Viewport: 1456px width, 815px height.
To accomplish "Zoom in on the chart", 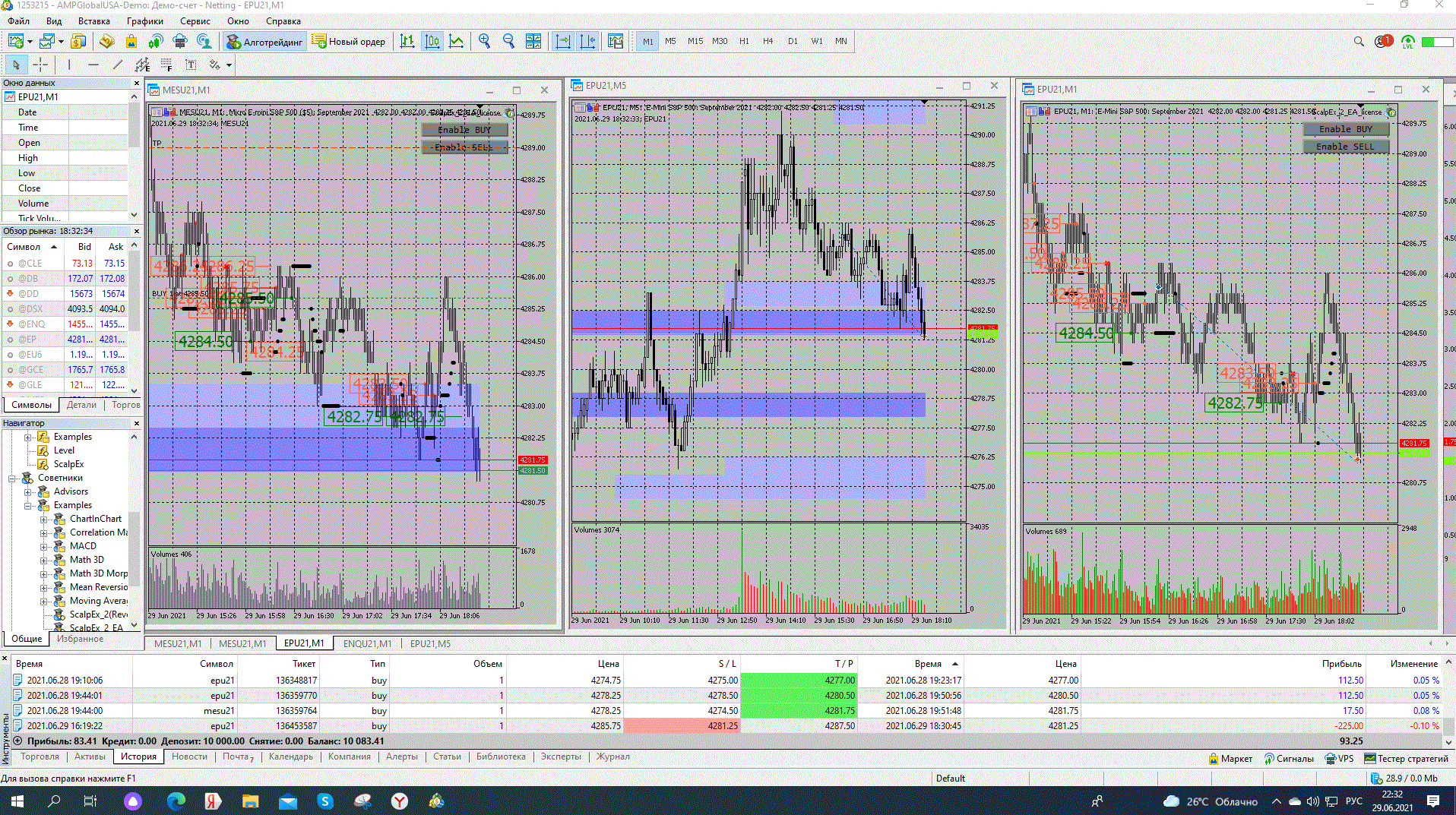I will tap(484, 42).
